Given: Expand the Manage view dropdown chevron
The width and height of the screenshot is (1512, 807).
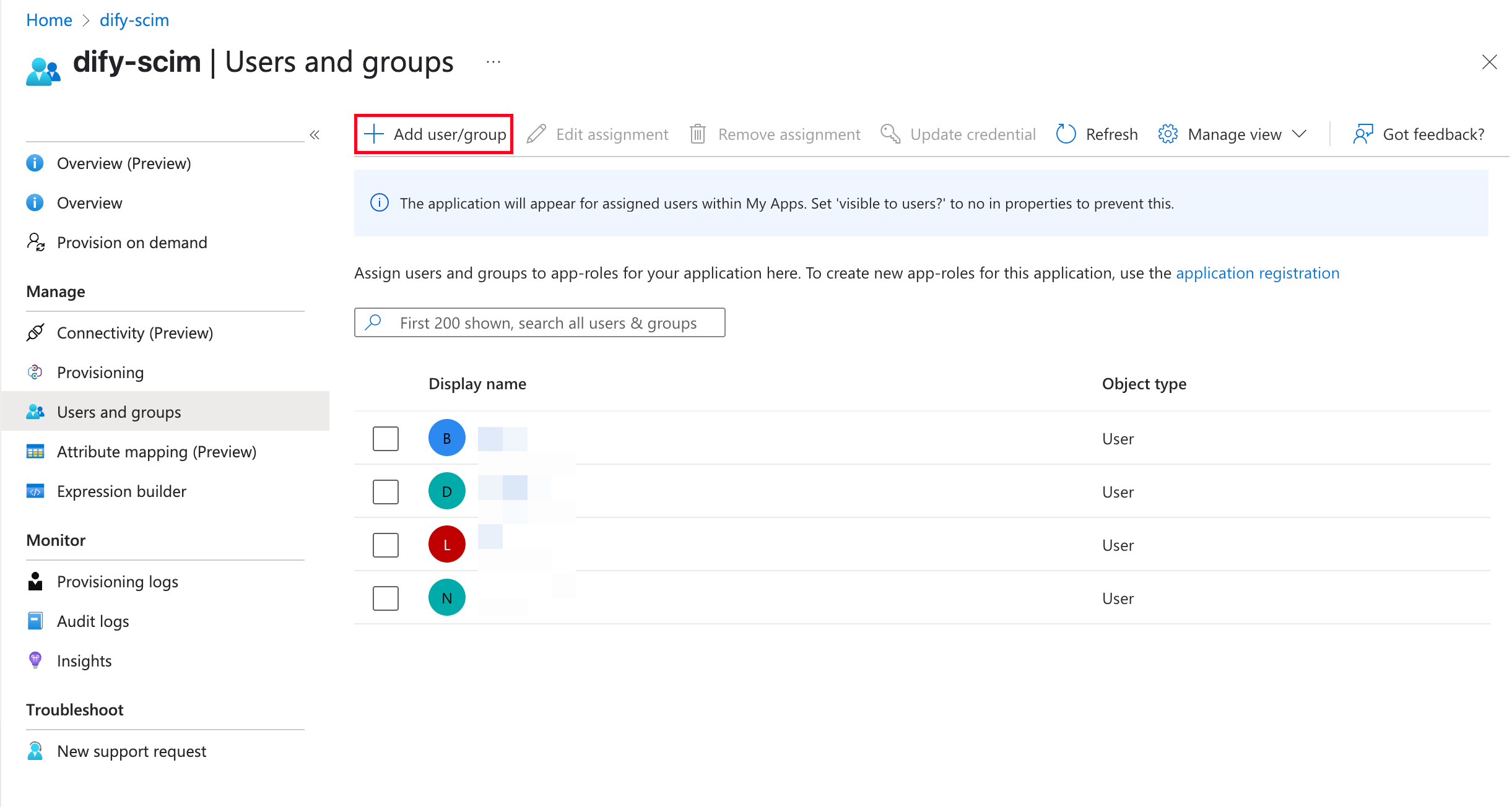Looking at the screenshot, I should tap(1300, 134).
